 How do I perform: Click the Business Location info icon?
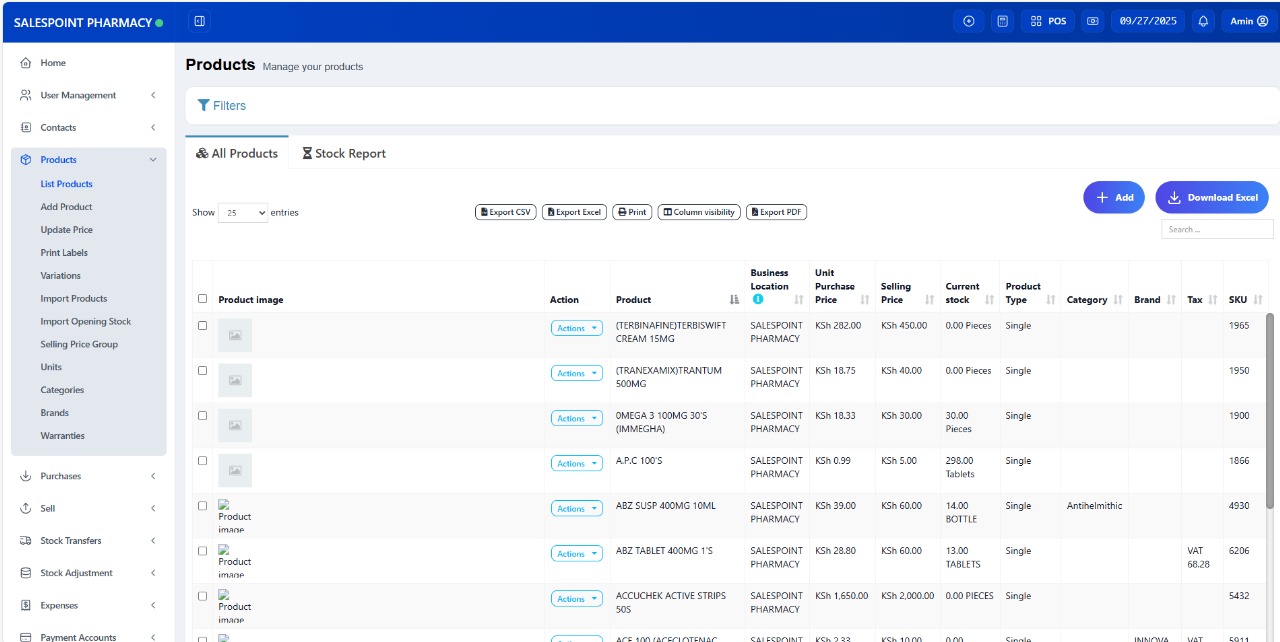(757, 299)
